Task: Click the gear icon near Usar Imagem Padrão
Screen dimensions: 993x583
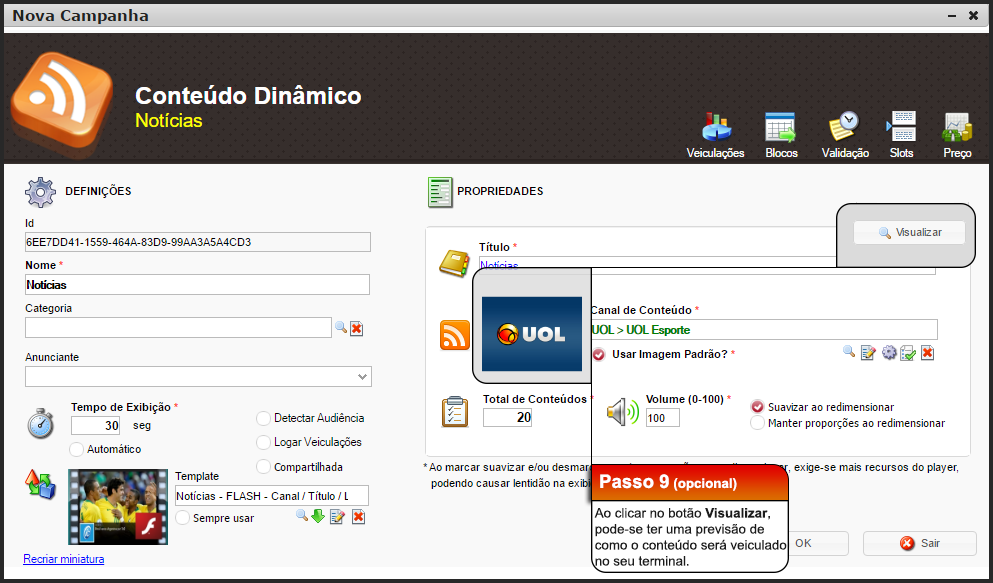Action: pos(888,353)
